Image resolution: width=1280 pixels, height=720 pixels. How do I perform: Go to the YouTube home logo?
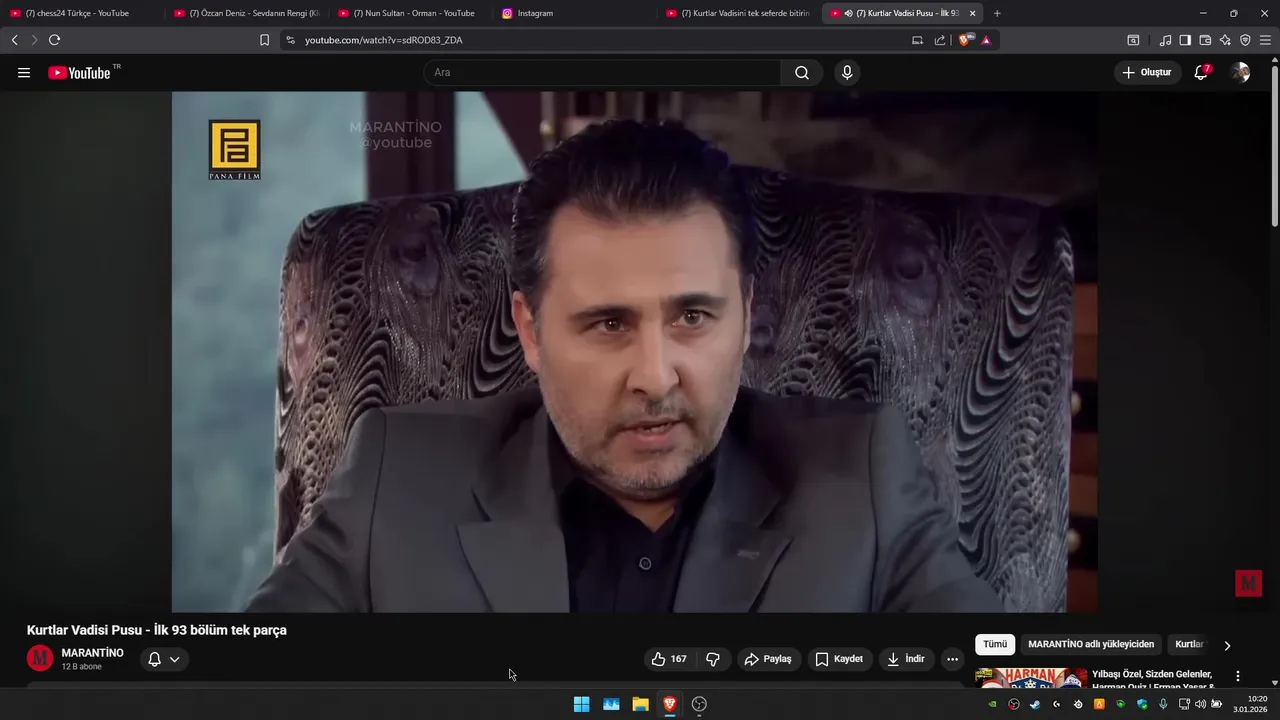pyautogui.click(x=79, y=73)
